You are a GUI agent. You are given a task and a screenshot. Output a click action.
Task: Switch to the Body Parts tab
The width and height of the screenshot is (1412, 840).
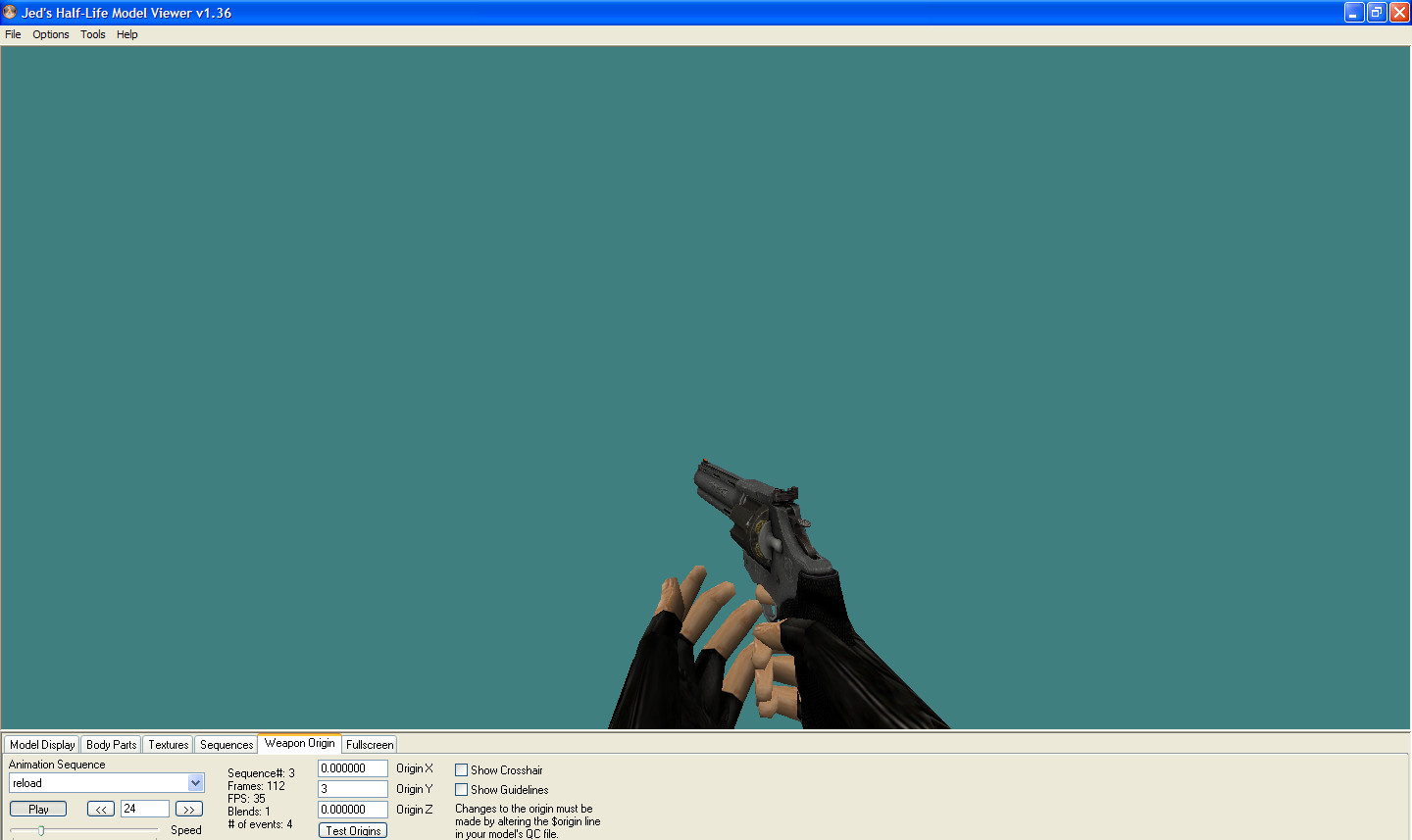[x=110, y=744]
